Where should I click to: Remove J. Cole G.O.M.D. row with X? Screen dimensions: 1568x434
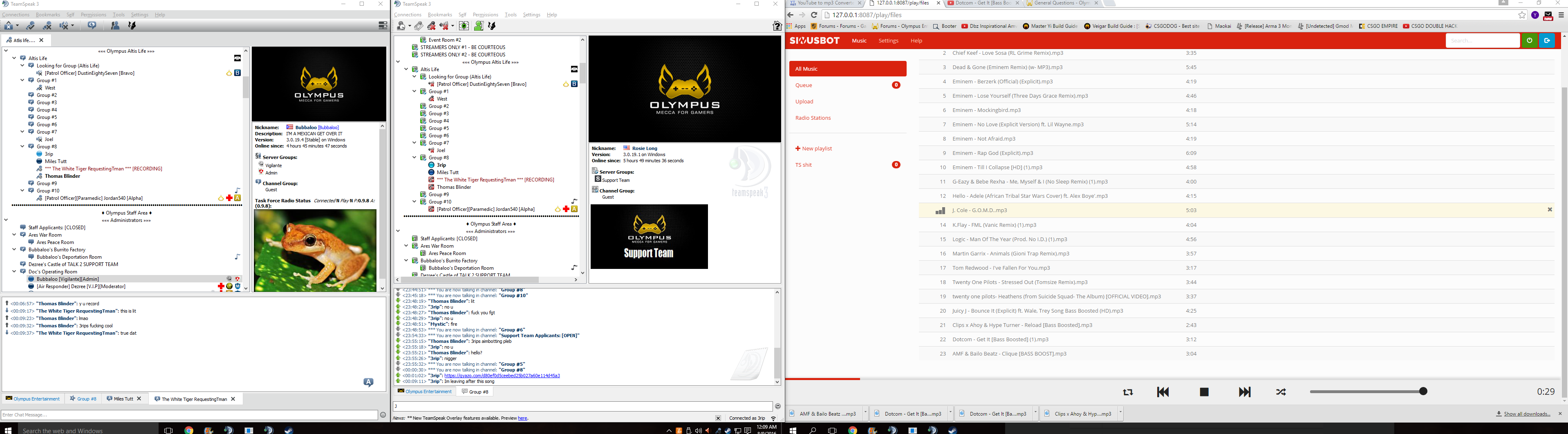(1550, 209)
